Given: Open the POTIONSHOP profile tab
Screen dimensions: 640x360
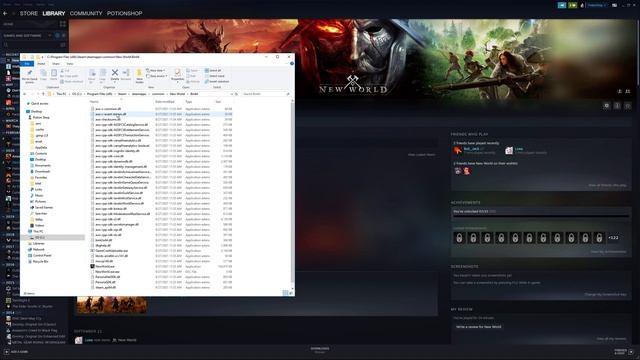Looking at the screenshot, I should click(124, 13).
